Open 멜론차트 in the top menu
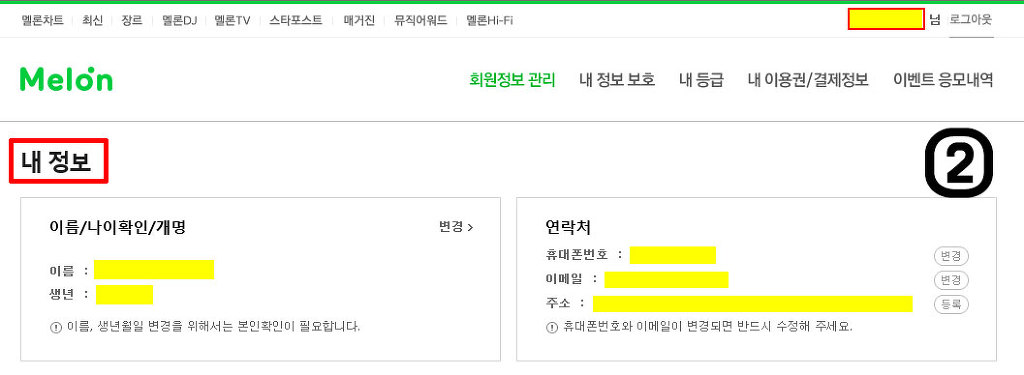The image size is (1024, 375). 42,20
